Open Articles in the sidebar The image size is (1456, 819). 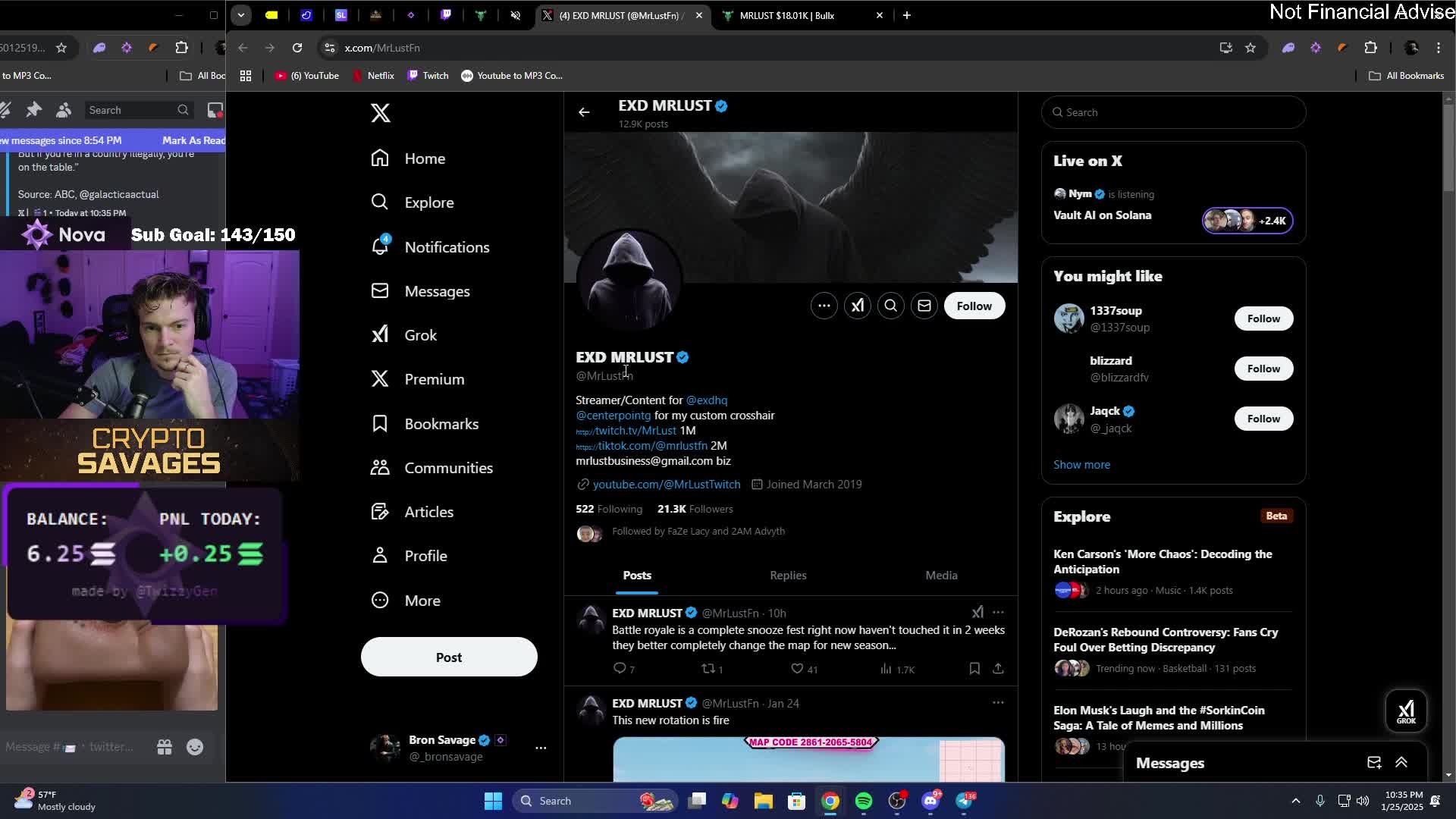(x=412, y=512)
